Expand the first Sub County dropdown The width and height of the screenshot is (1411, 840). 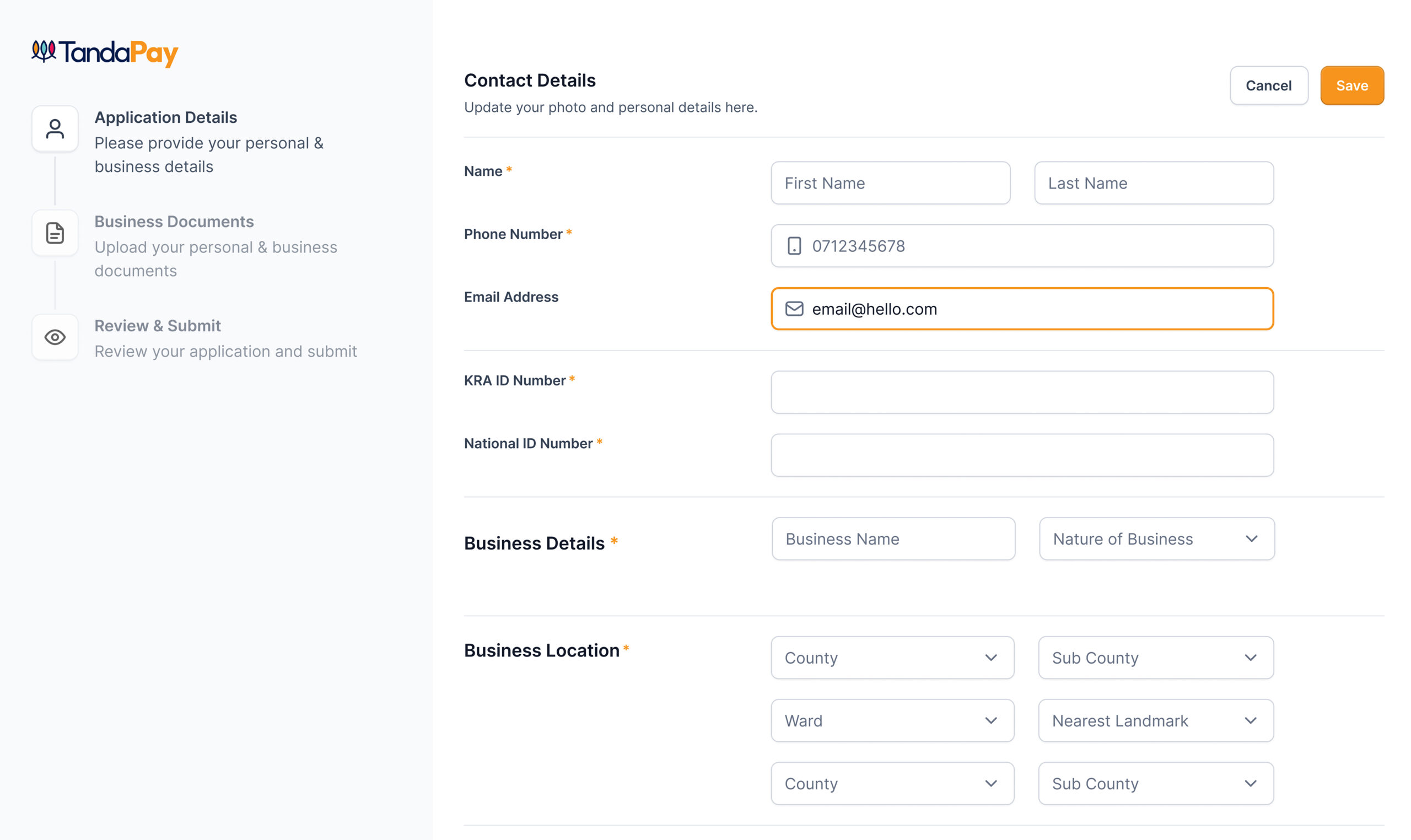[1155, 658]
